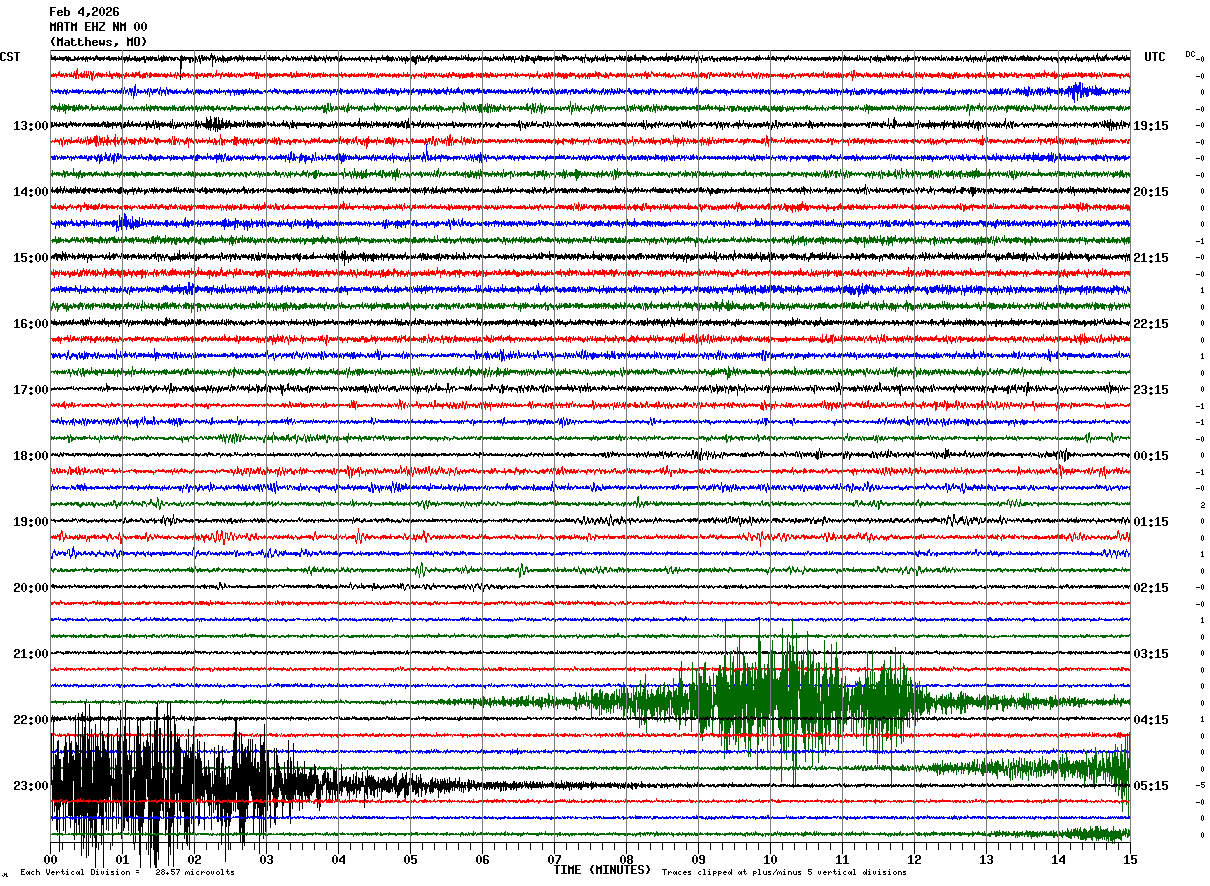Viewport: 1210px width, 886px height.
Task: Click the DC offset column header
Action: click(x=1191, y=54)
